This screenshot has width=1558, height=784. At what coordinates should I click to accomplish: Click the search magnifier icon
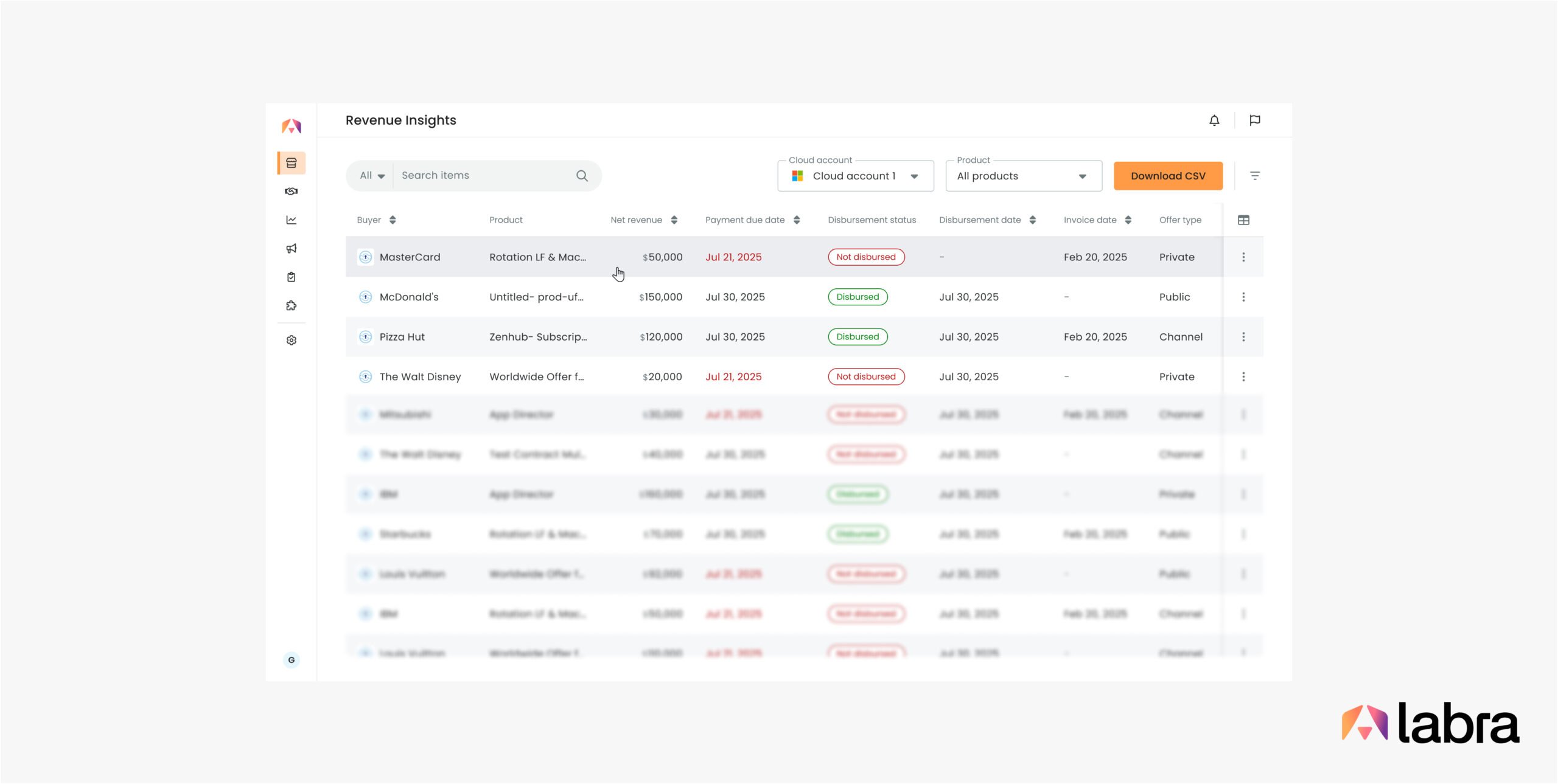(582, 176)
